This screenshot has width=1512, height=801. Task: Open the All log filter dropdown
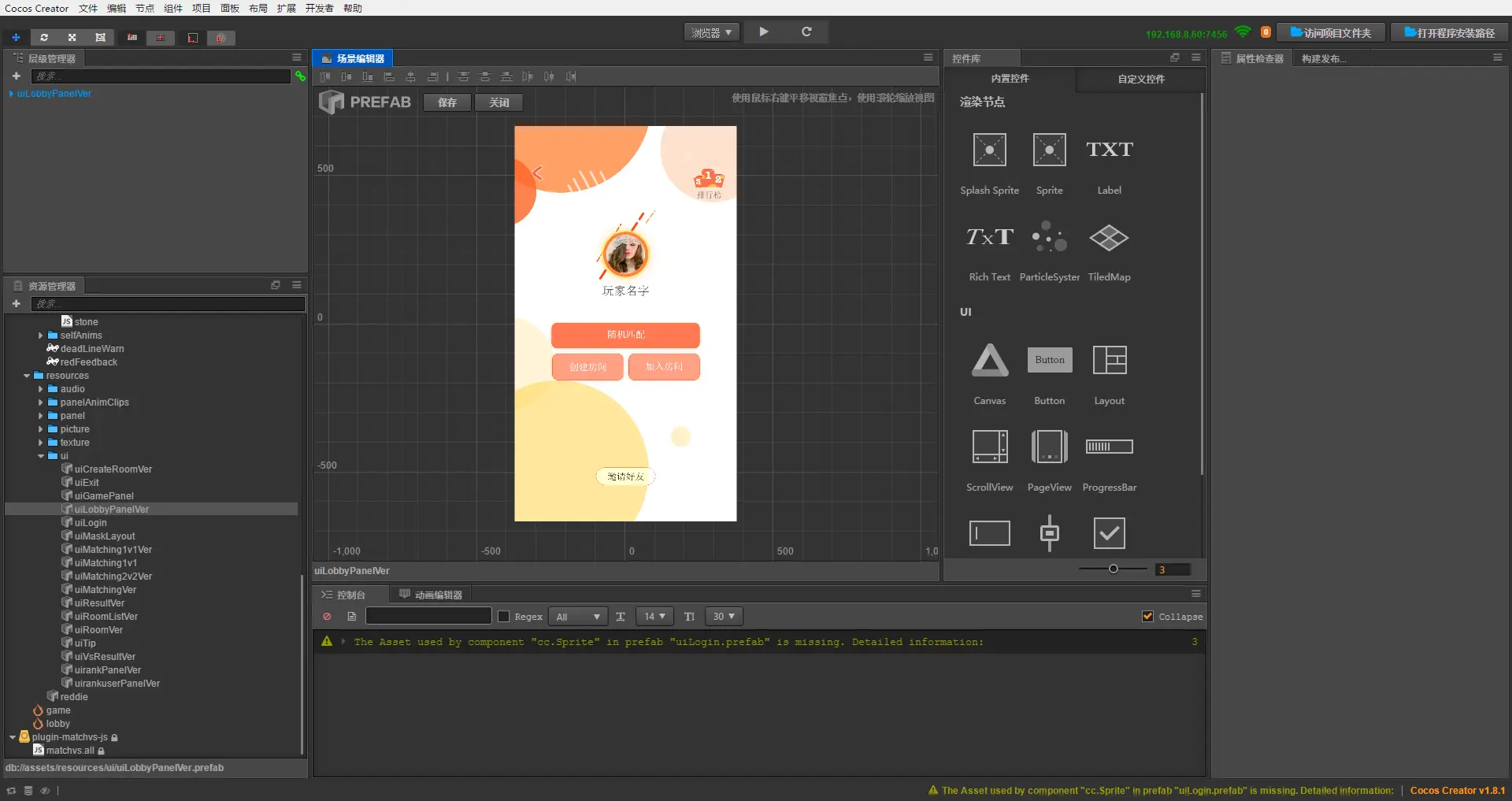tap(578, 617)
